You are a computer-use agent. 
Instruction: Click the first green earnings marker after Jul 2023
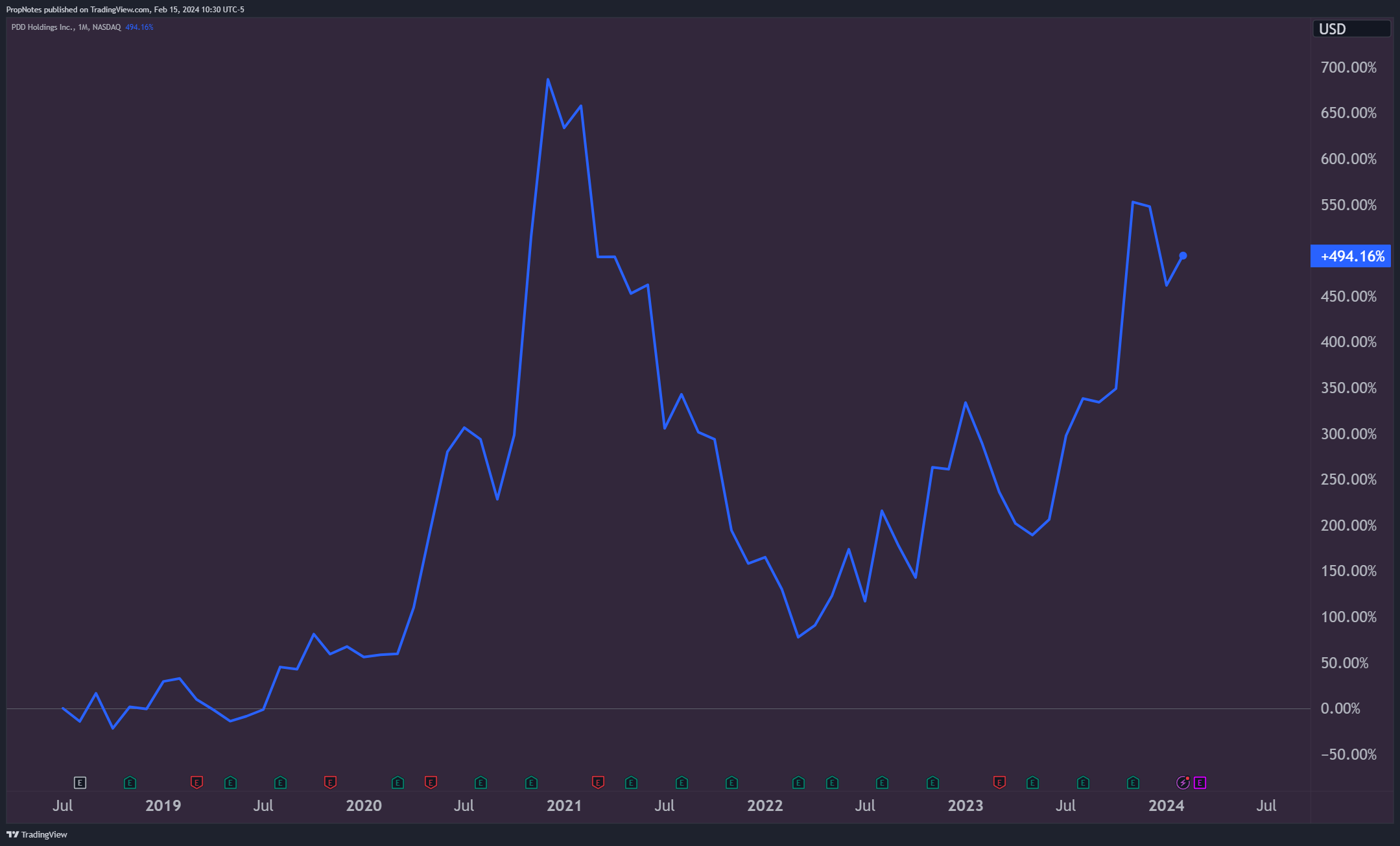(1083, 782)
